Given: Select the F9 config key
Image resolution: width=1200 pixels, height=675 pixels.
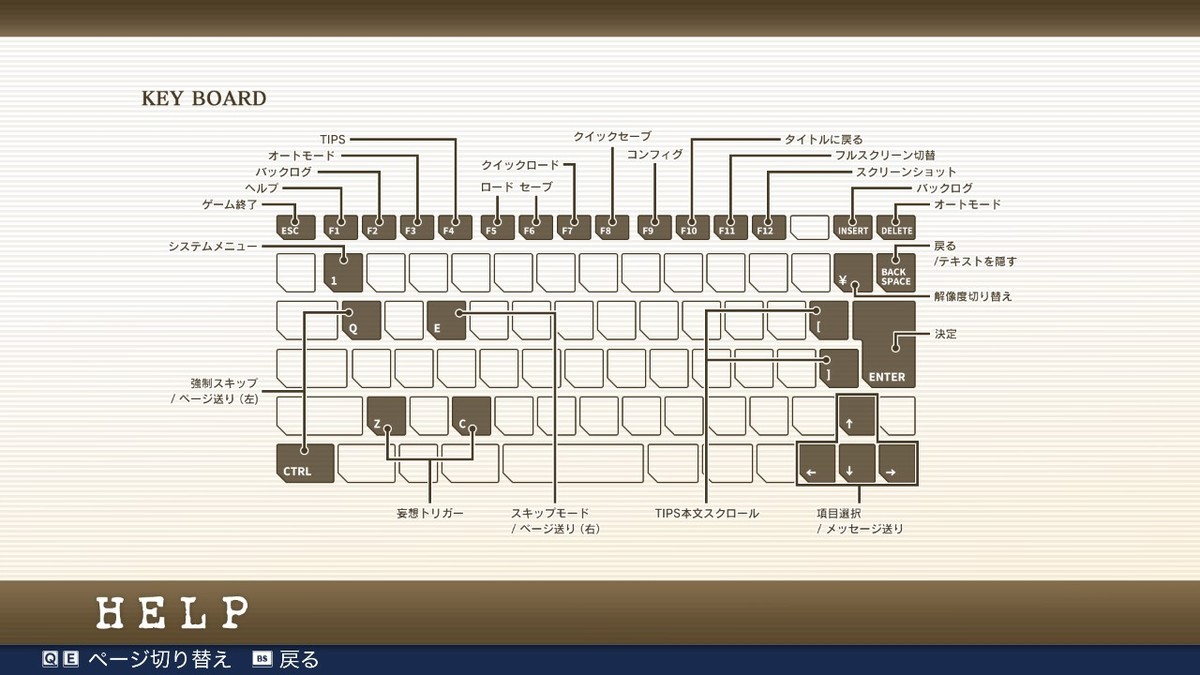Looking at the screenshot, I should [x=654, y=227].
